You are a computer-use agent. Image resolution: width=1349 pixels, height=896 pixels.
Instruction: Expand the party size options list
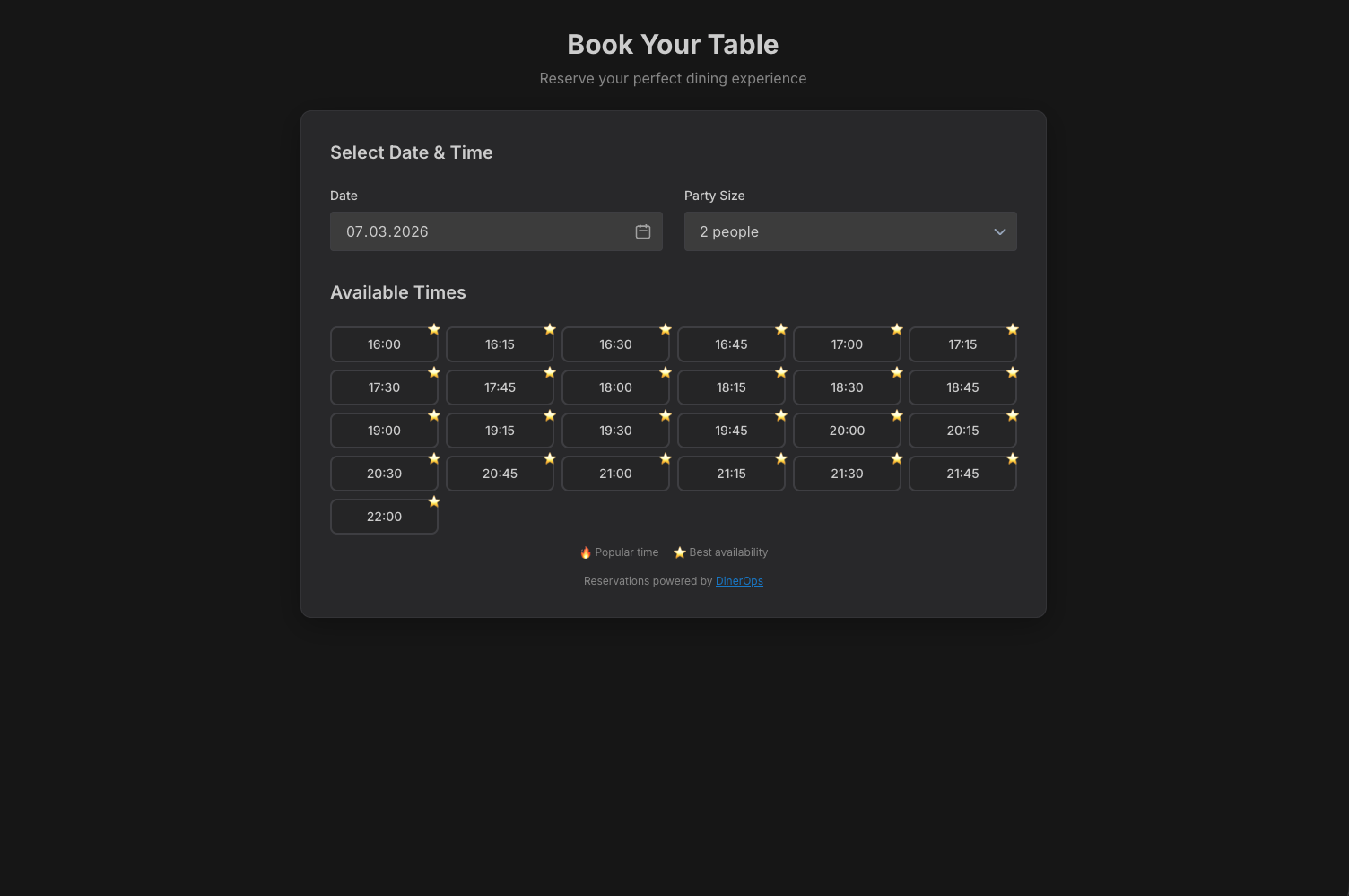[850, 231]
